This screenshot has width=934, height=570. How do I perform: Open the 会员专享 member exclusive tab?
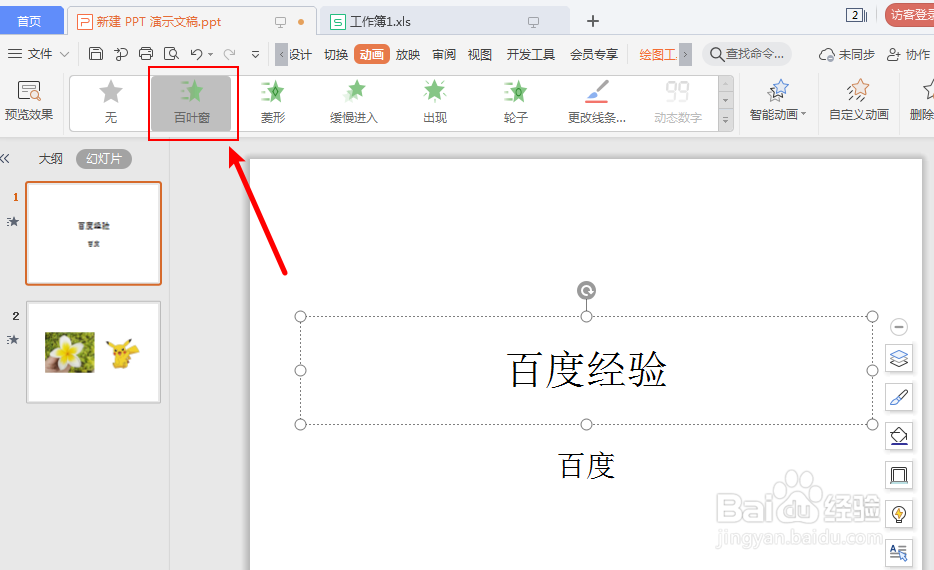[x=594, y=55]
